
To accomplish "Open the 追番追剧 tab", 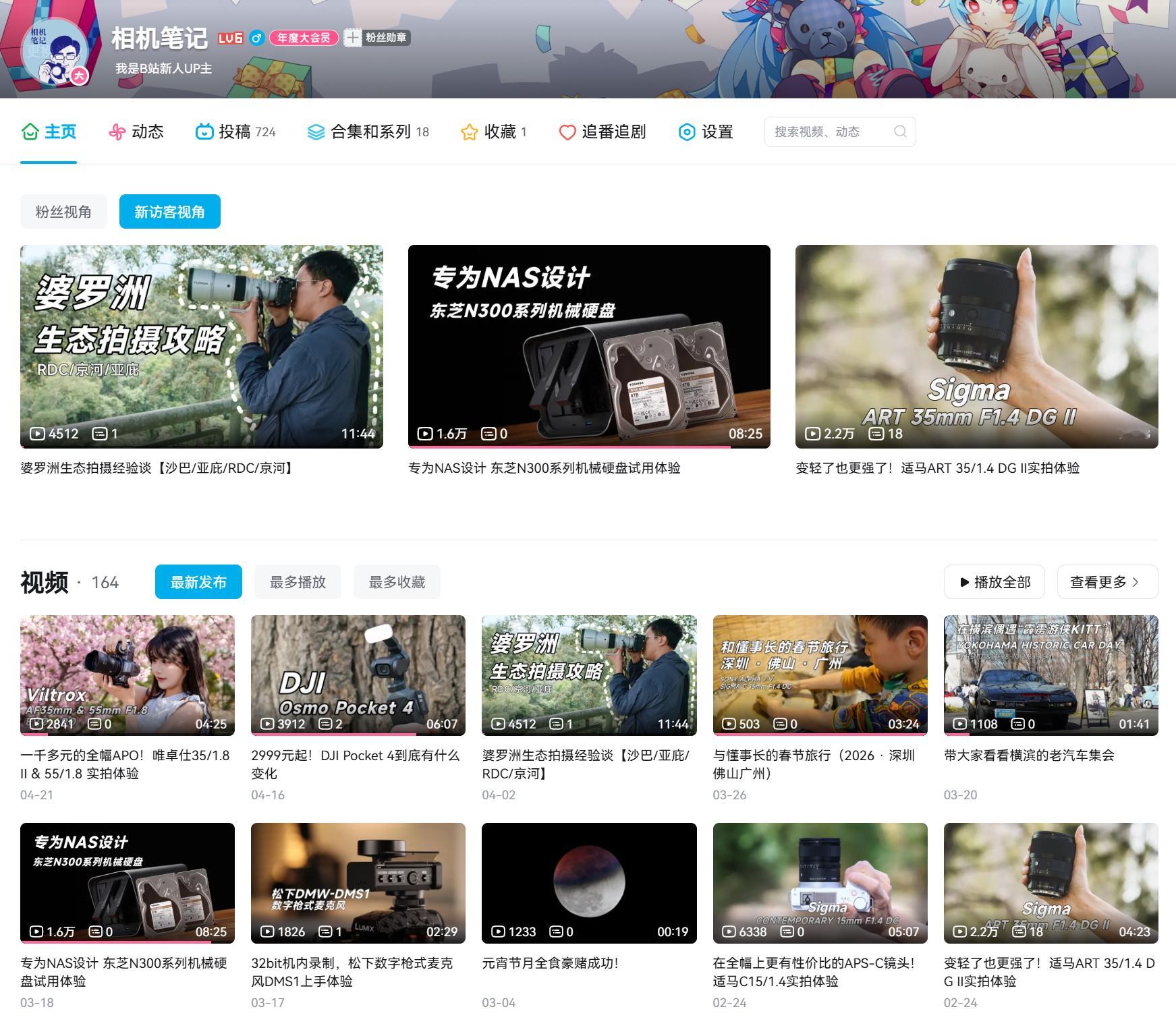I will pyautogui.click(x=603, y=132).
